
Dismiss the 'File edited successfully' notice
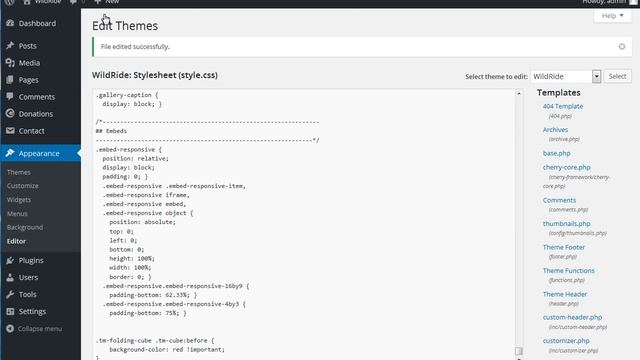(622, 47)
